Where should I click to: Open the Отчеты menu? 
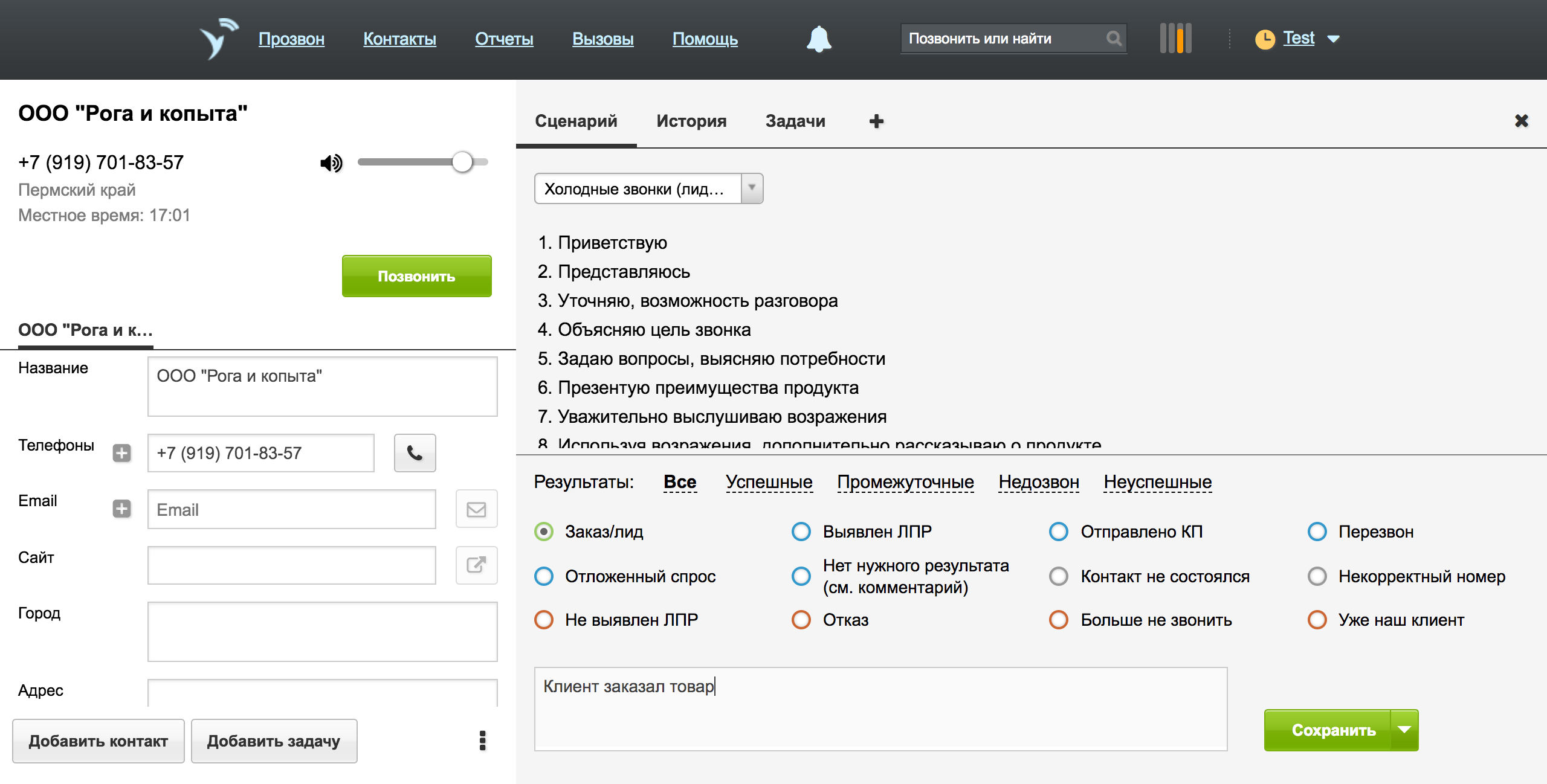tap(504, 39)
